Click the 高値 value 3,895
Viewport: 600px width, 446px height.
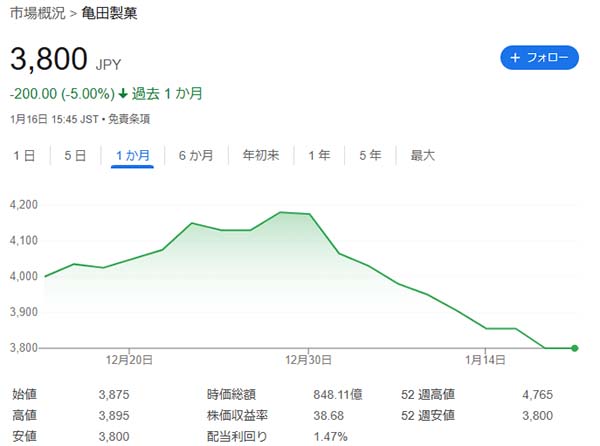pyautogui.click(x=114, y=415)
